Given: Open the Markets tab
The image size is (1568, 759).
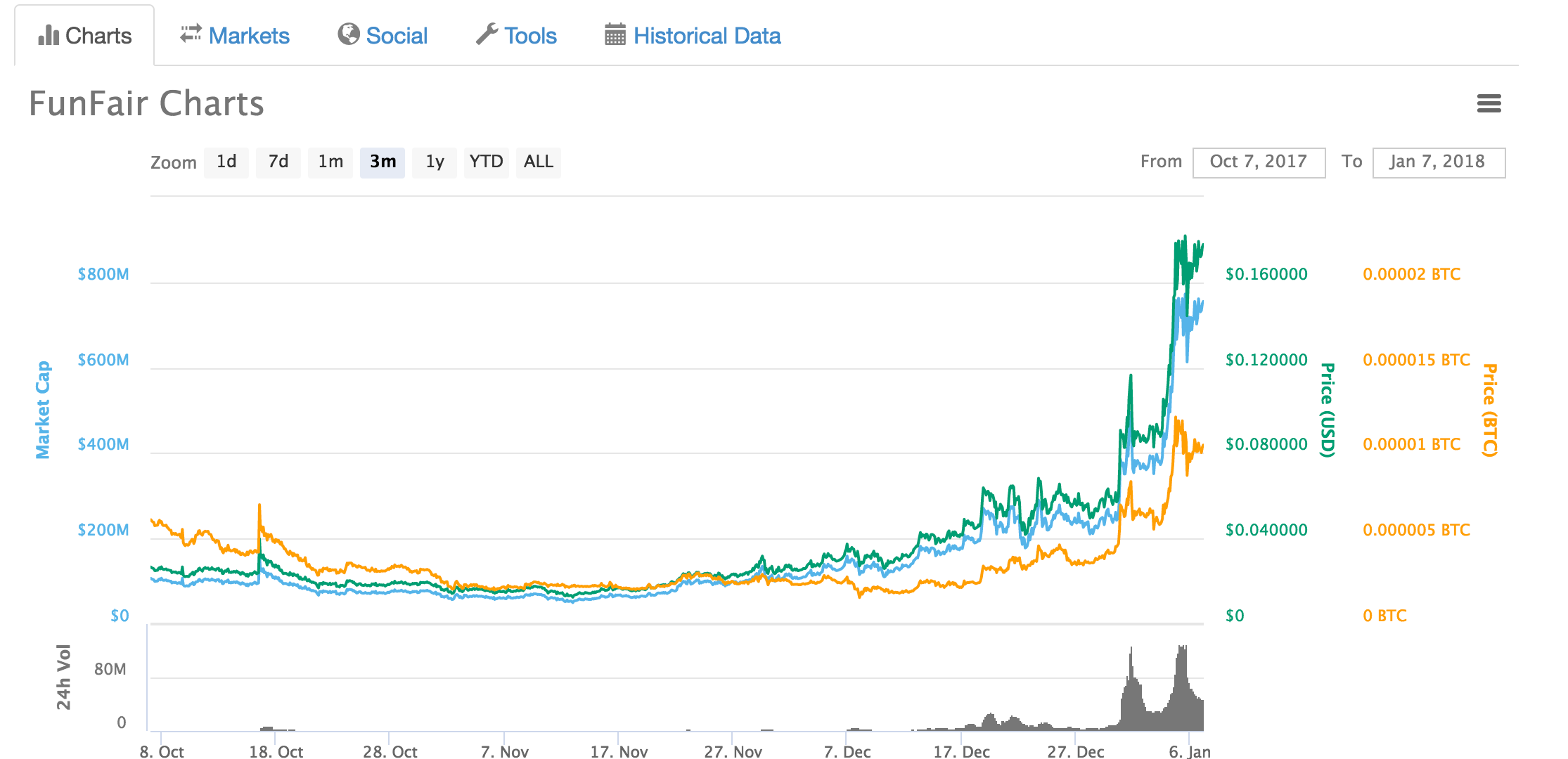Looking at the screenshot, I should [x=235, y=35].
